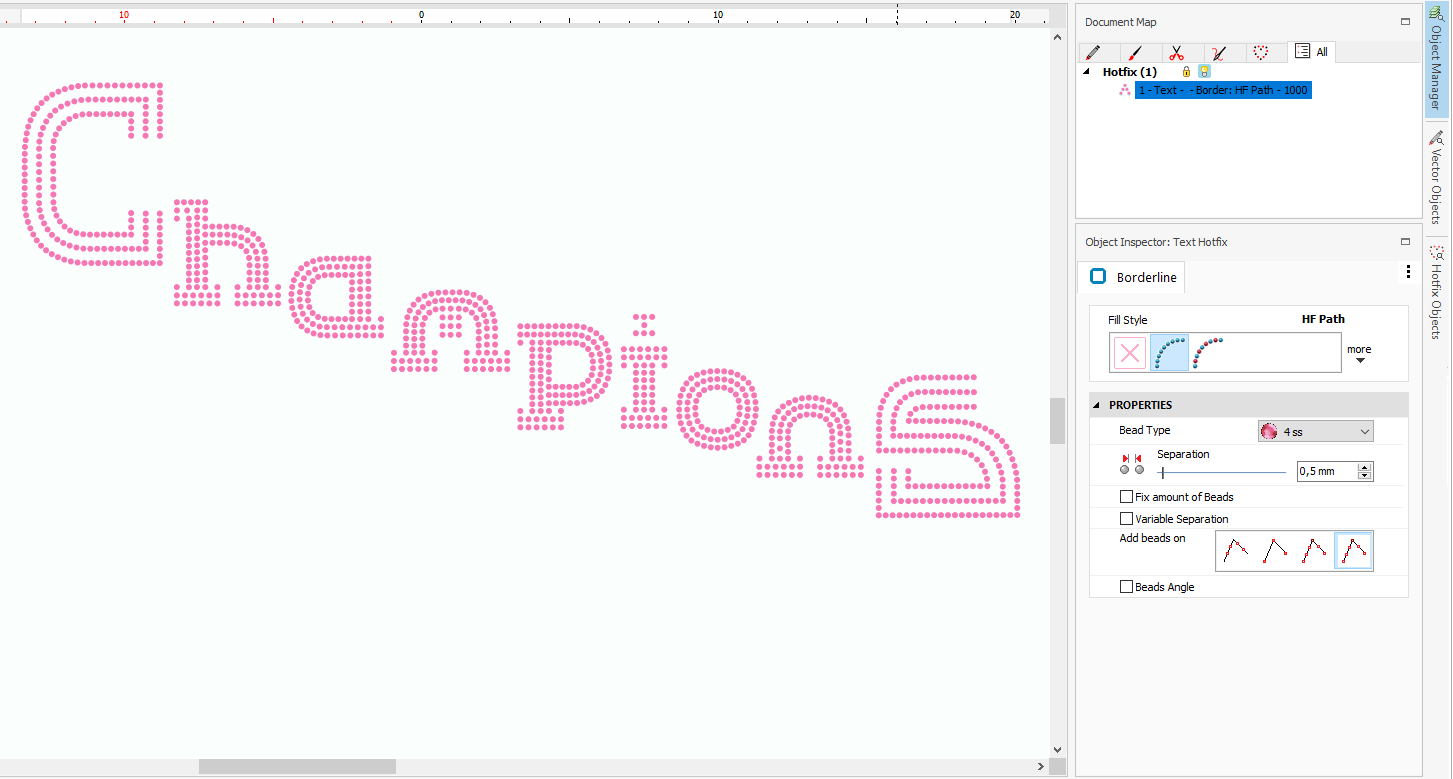Switch to the All tab in Document Map
Viewport: 1453px width, 779px height.
1311,52
